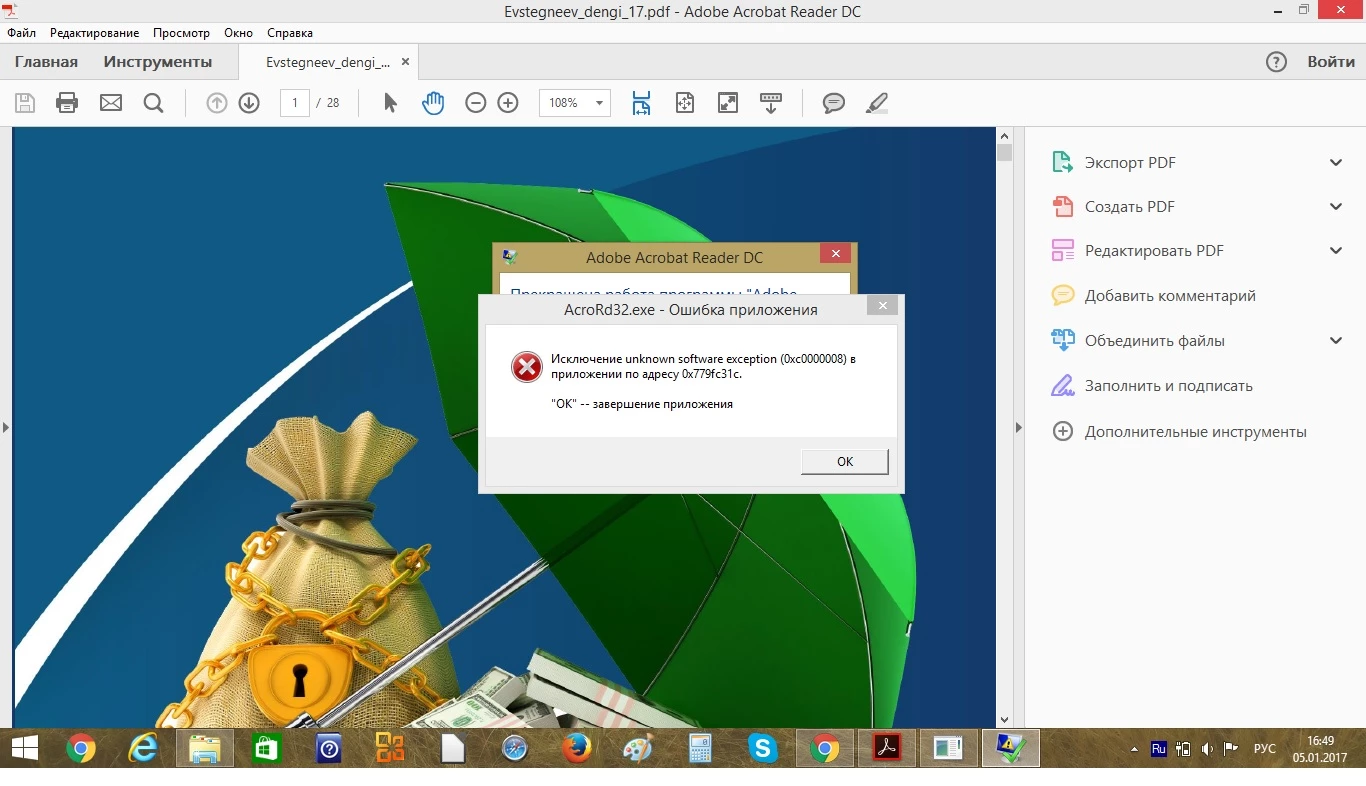1366x786 pixels.
Task: Show hidden tray icons arrow
Action: [x=1134, y=749]
